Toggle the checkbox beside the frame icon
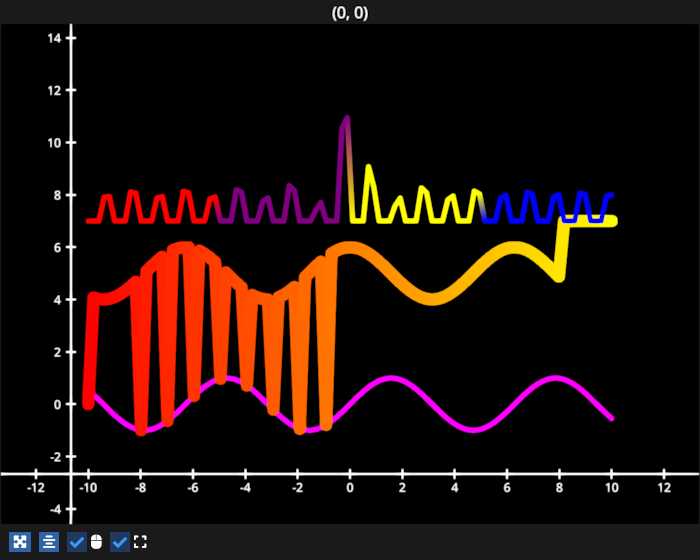Screen dimensions: 700x560 [119, 542]
